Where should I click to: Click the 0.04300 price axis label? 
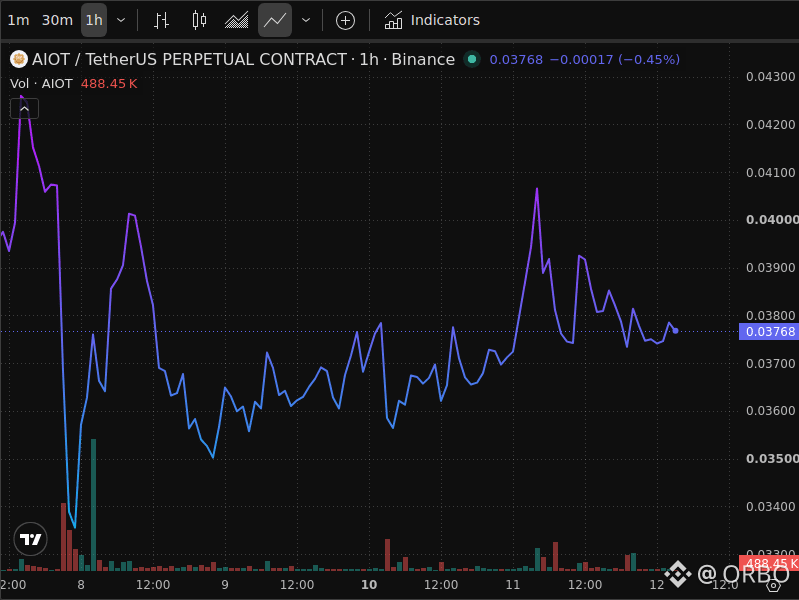770,77
